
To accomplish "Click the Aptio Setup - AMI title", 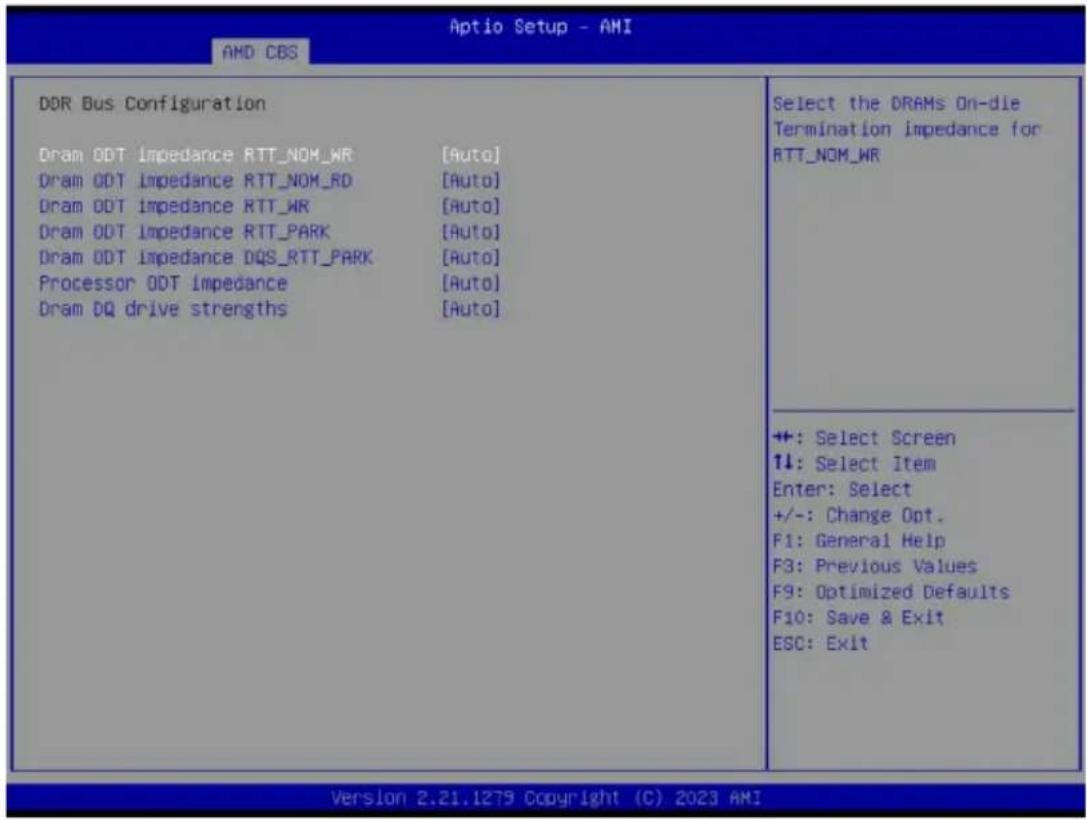I will tap(541, 26).
